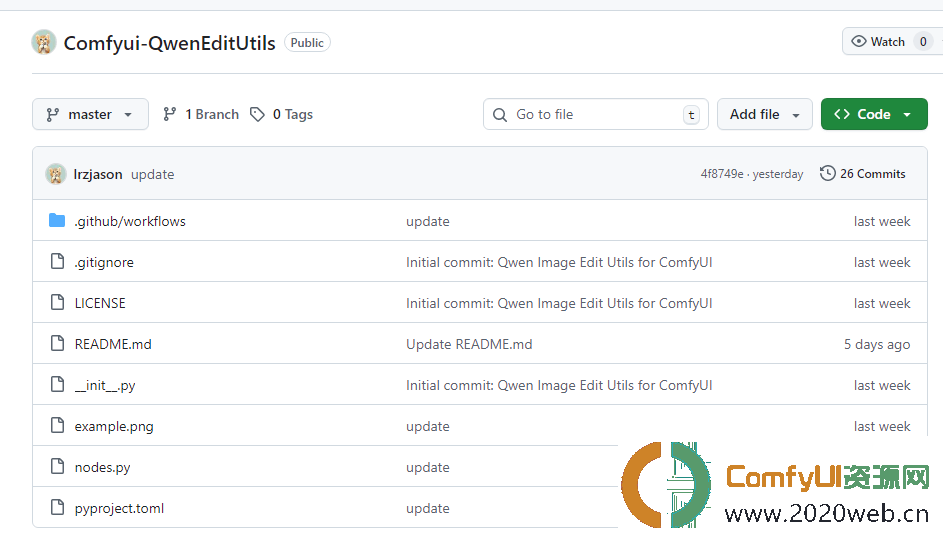The image size is (943, 539).
Task: Open 'update' commit message for example.png
Action: 428,427
